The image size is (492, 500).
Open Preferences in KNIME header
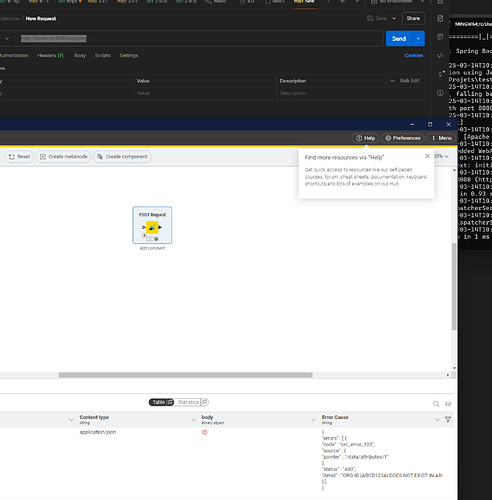[x=403, y=138]
